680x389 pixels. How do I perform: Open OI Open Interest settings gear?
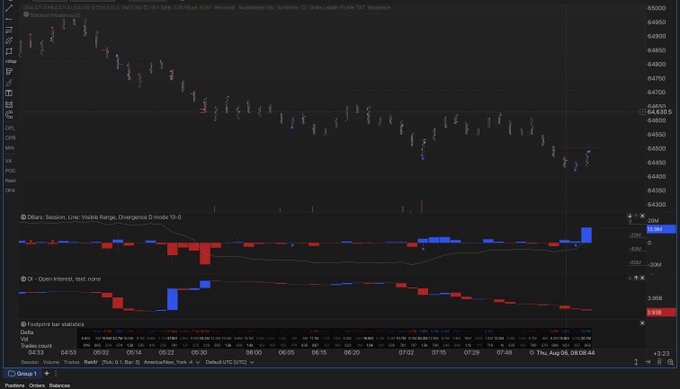23,279
